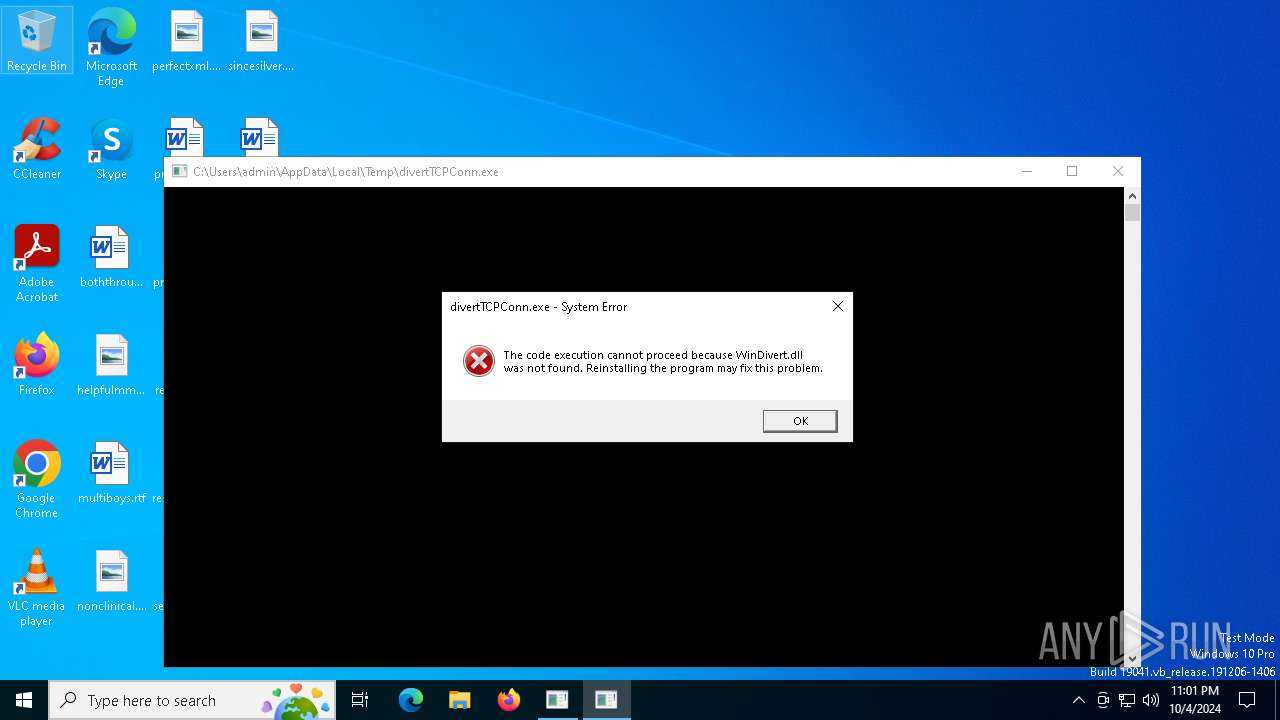Click the WinDivert.dll error message text
This screenshot has width=1280, height=720.
tap(663, 361)
